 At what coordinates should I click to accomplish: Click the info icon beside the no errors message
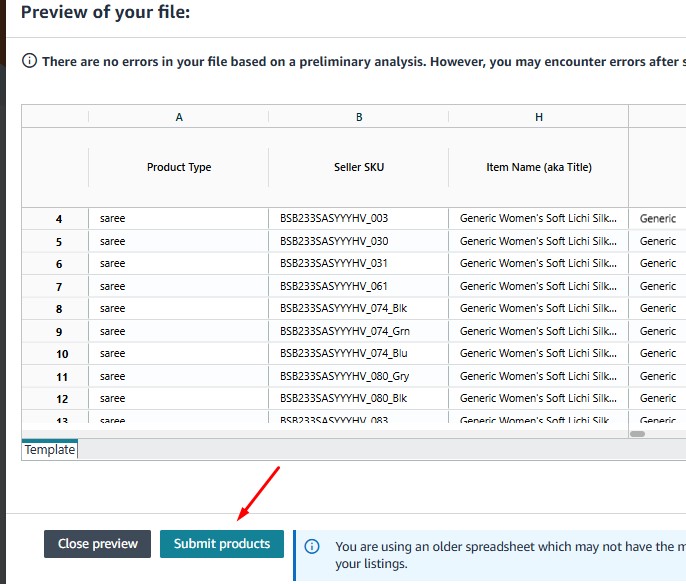click(x=30, y=62)
